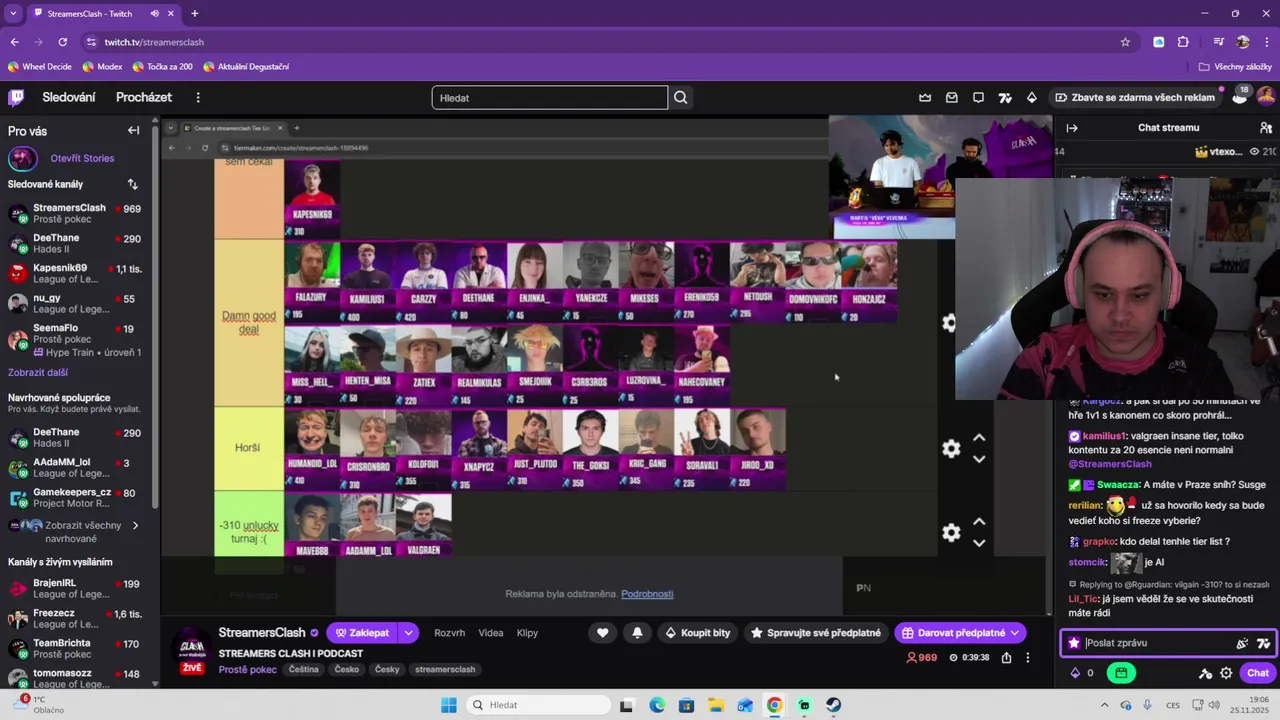Open Aktuální Degustační bookmark
Screen dimensions: 1280x720
(246, 67)
